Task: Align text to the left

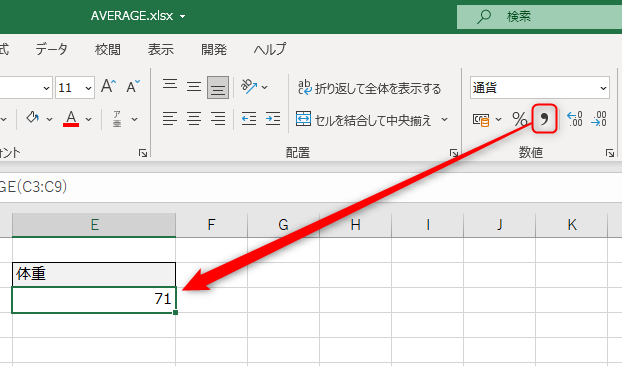Action: coord(170,119)
